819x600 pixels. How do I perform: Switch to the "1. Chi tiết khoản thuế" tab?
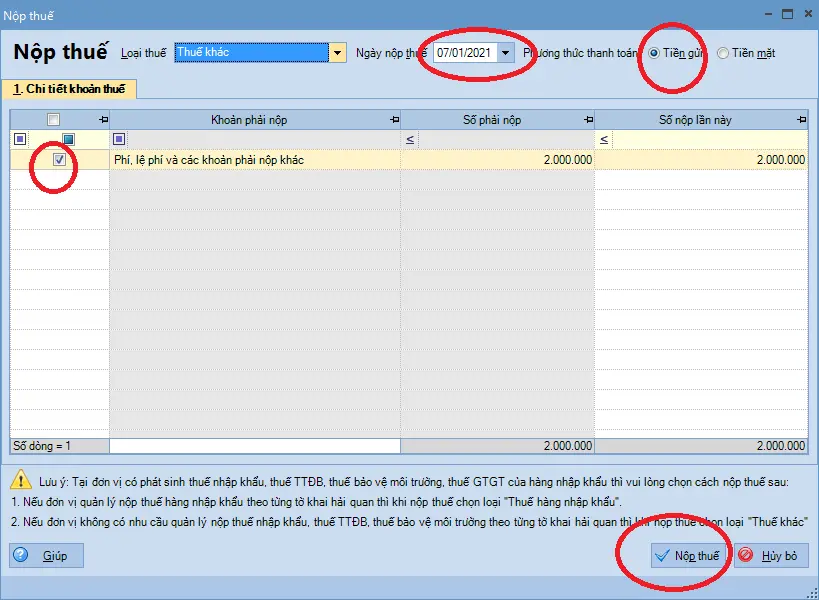click(69, 89)
